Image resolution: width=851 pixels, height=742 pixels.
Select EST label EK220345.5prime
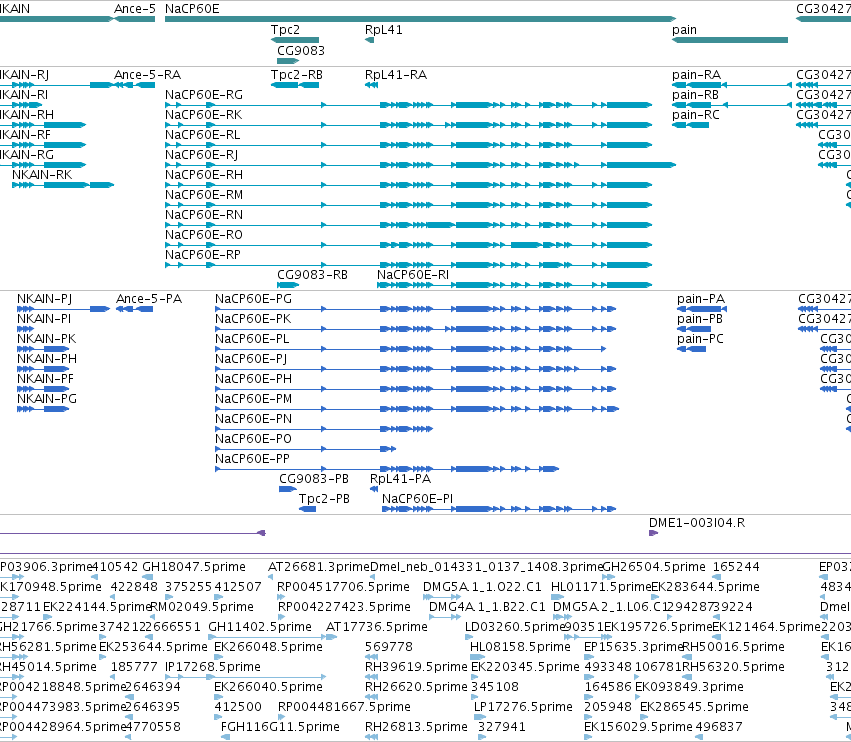[x=525, y=667]
